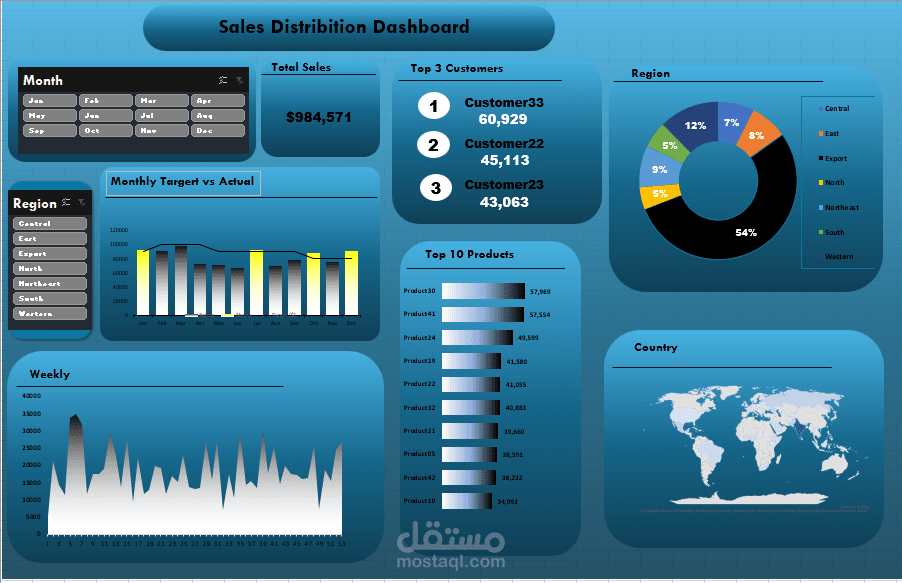Viewport: 902px width, 583px height.
Task: Toggle multi-select in the Region slicer
Action: tap(66, 202)
